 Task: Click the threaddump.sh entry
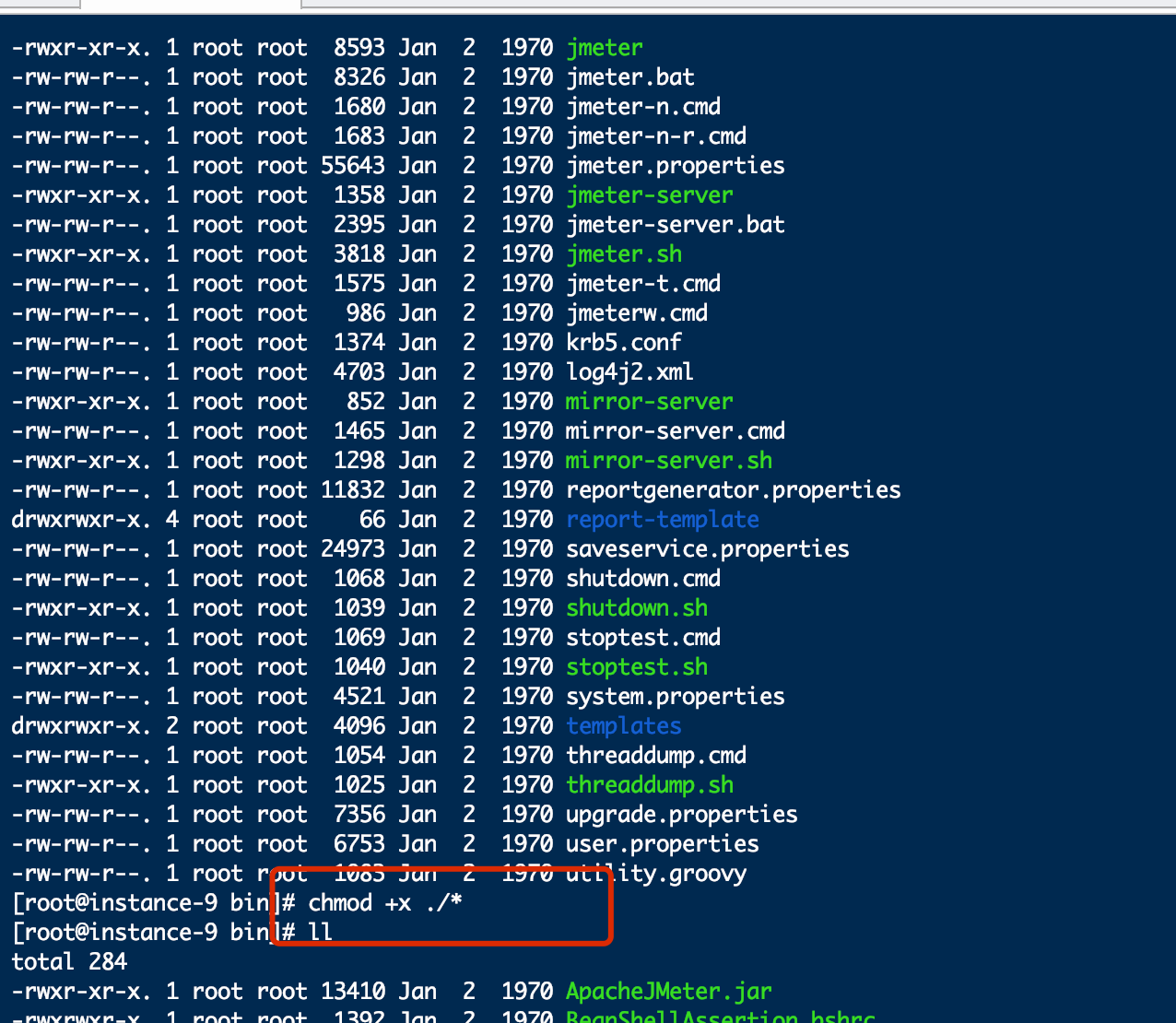coord(649,785)
